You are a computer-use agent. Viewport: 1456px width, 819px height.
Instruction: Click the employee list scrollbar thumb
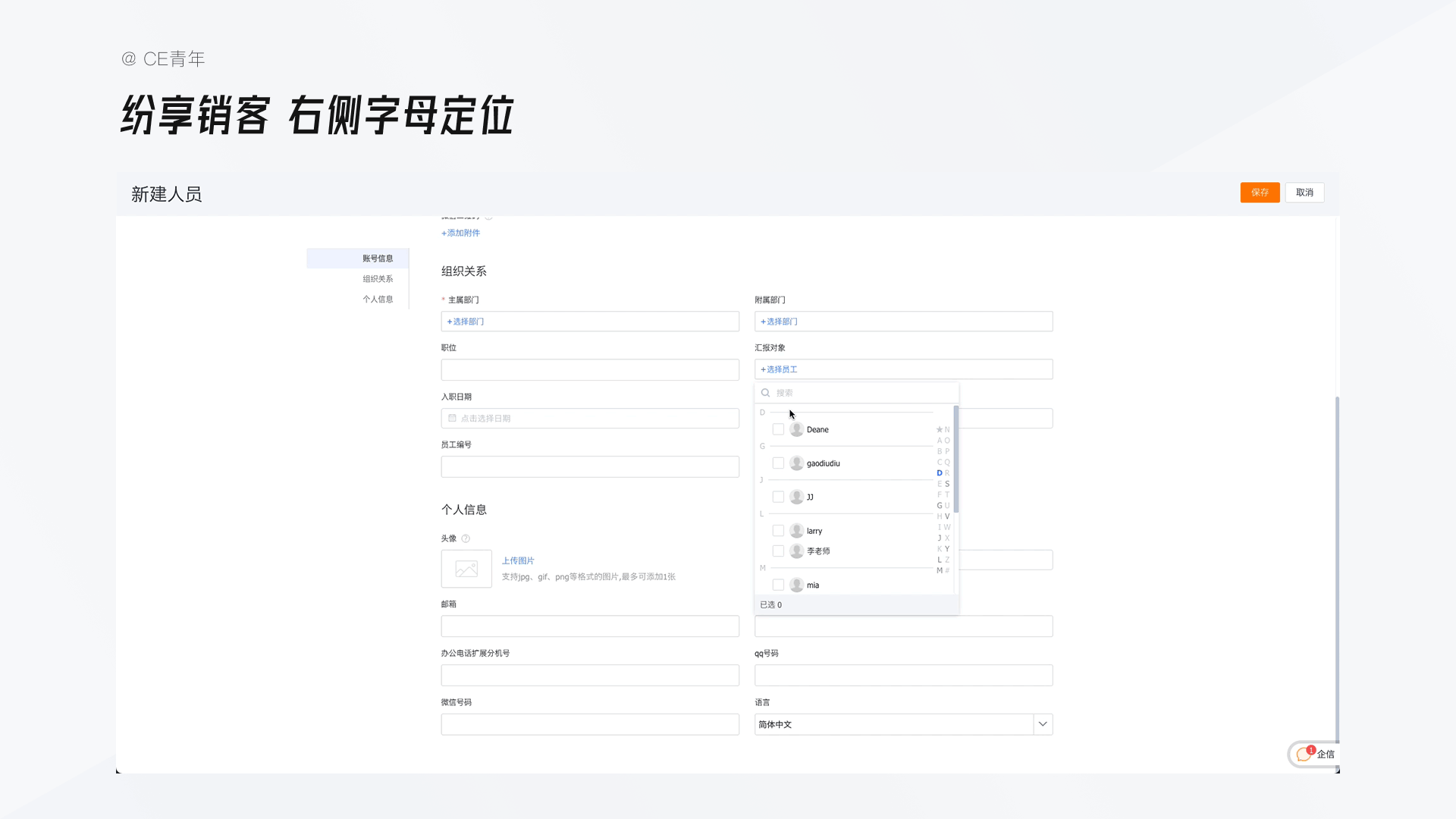(956, 459)
